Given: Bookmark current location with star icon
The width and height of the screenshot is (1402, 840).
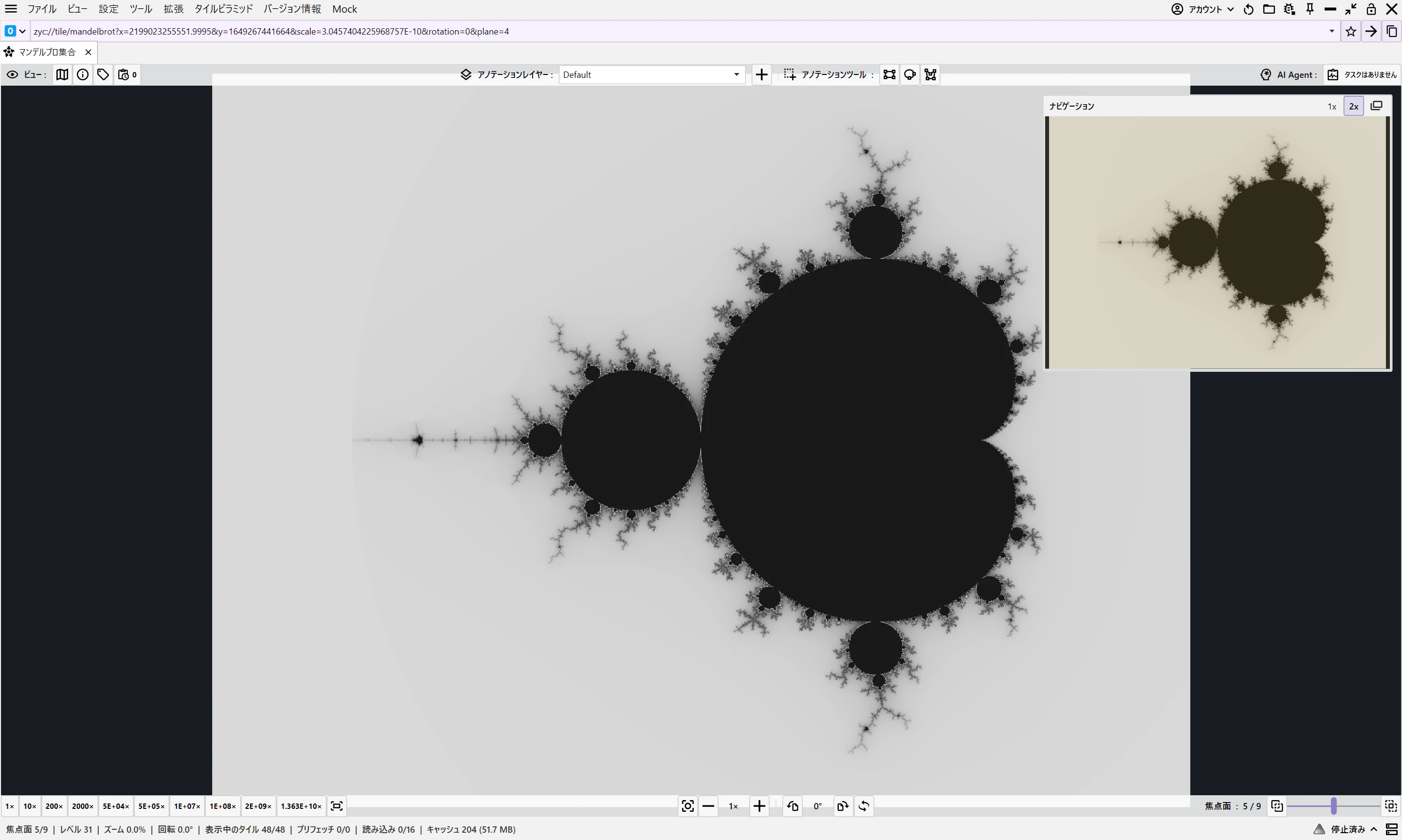Looking at the screenshot, I should (1350, 31).
